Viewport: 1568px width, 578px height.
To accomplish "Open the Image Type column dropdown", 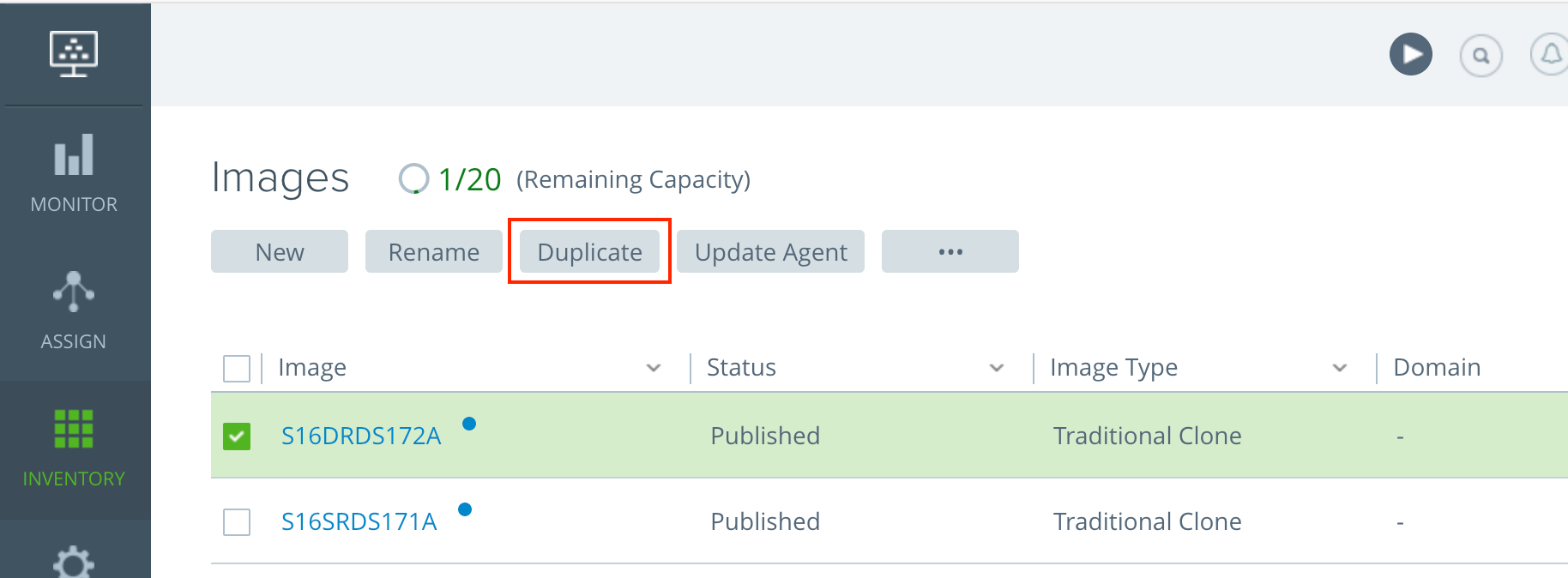I will pyautogui.click(x=1340, y=368).
